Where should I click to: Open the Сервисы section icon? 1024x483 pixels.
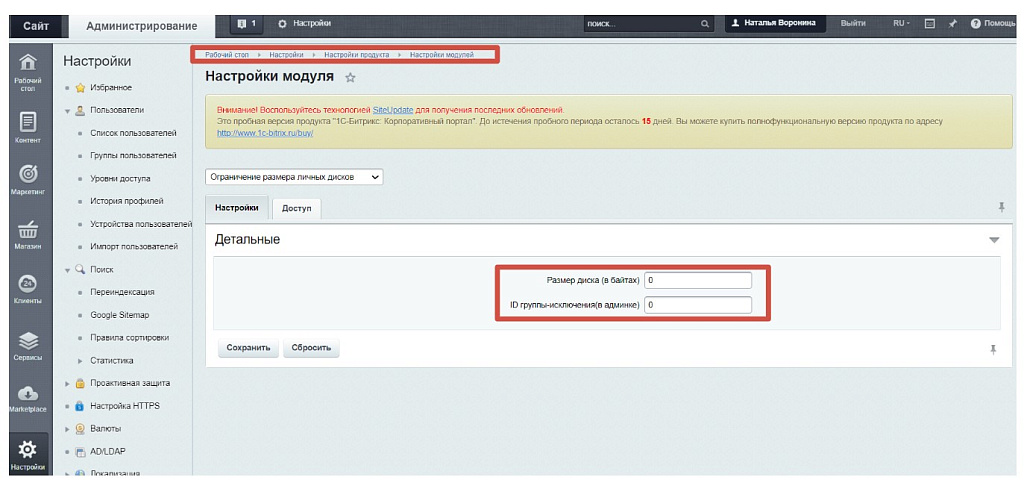(x=28, y=344)
